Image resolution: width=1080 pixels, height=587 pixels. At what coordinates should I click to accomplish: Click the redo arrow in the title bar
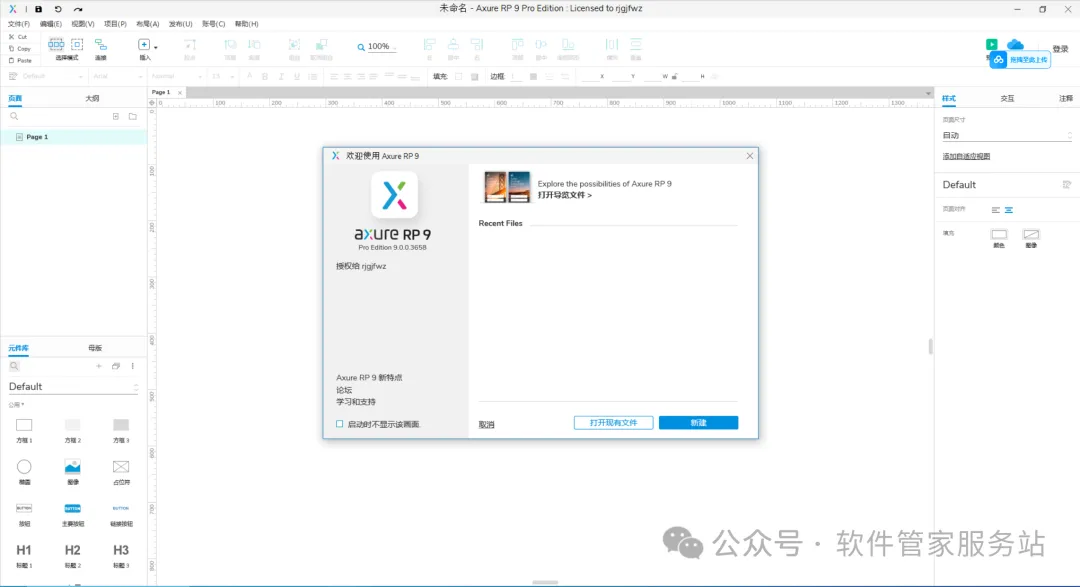click(78, 9)
